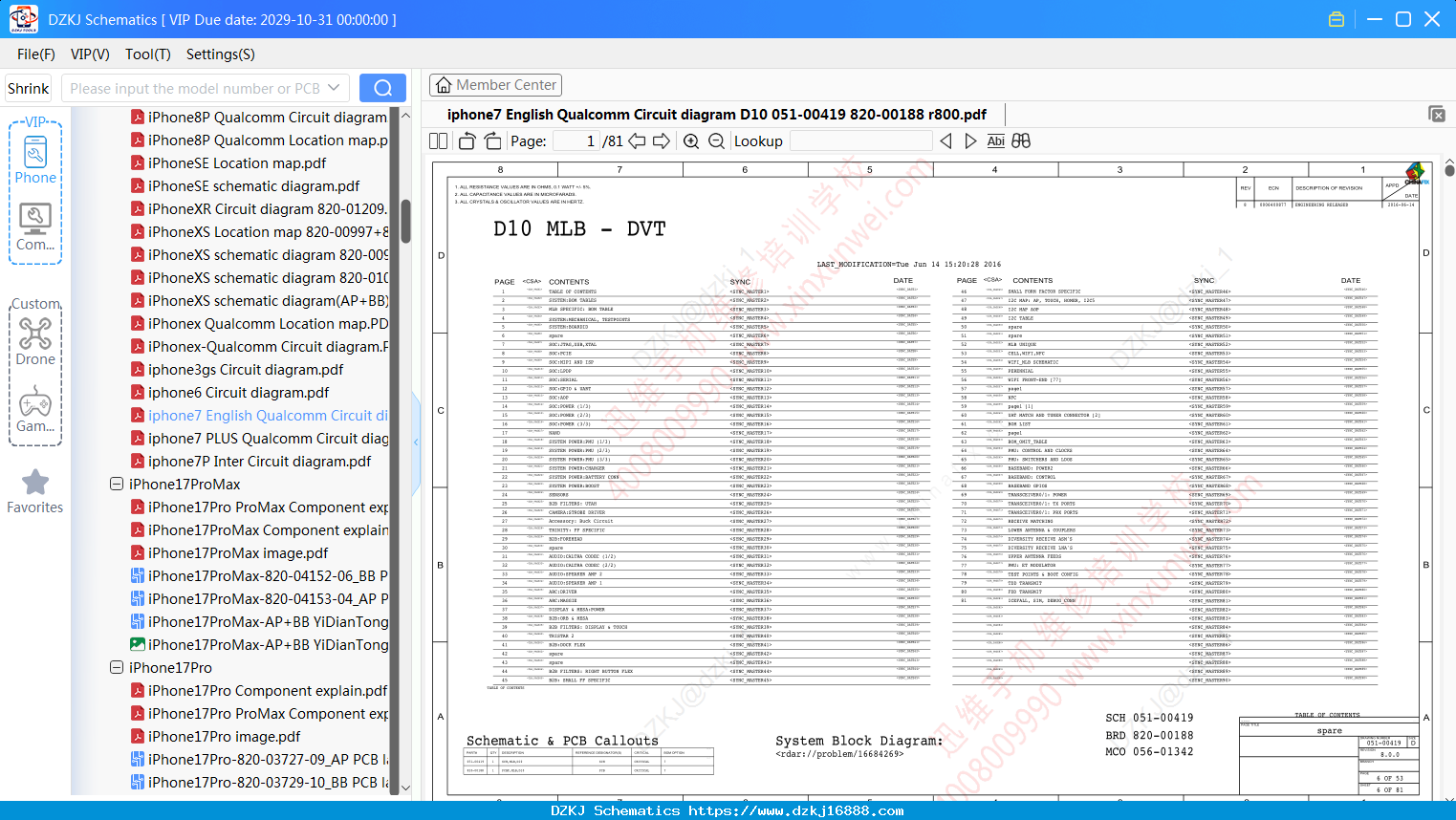Open the model number dropdown arrow
Image resolution: width=1456 pixels, height=820 pixels.
click(x=334, y=88)
